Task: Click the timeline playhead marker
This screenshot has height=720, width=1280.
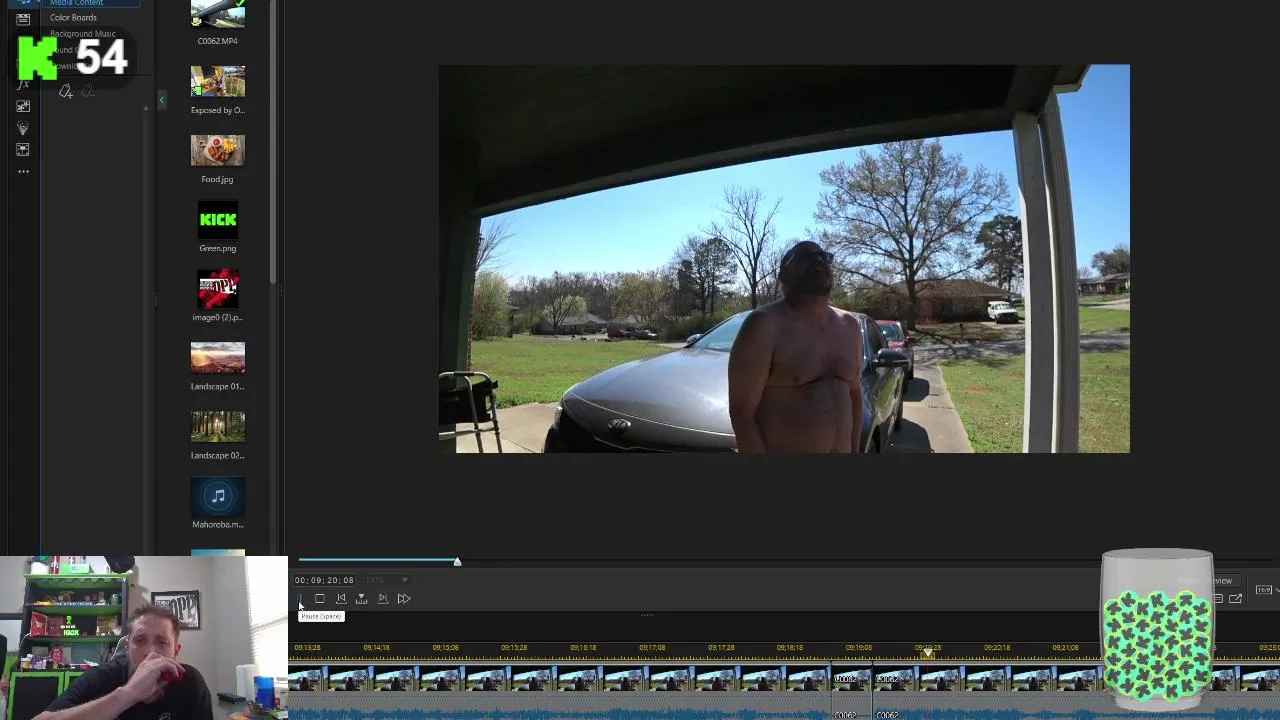Action: click(927, 654)
